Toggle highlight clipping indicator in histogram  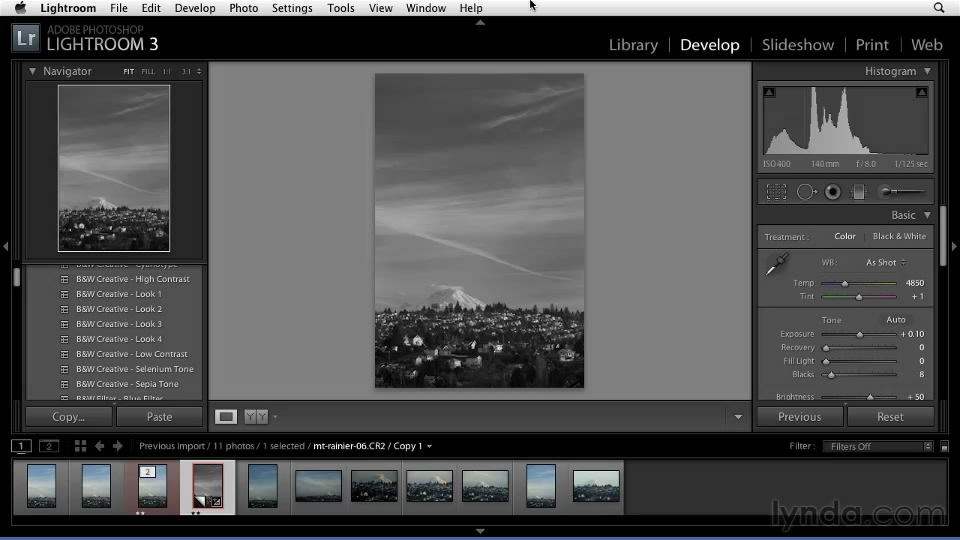coord(921,92)
